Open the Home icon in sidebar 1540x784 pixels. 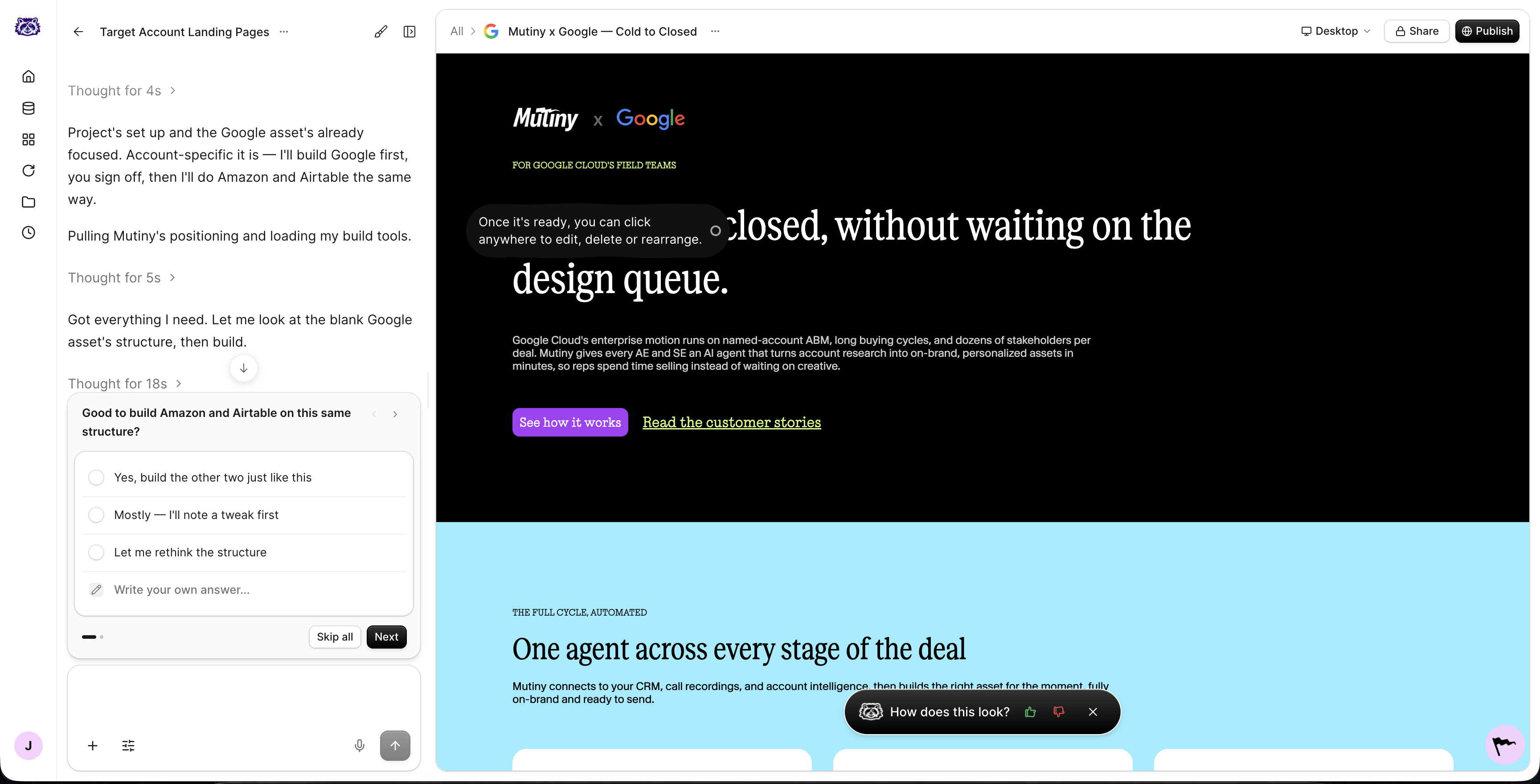(28, 77)
